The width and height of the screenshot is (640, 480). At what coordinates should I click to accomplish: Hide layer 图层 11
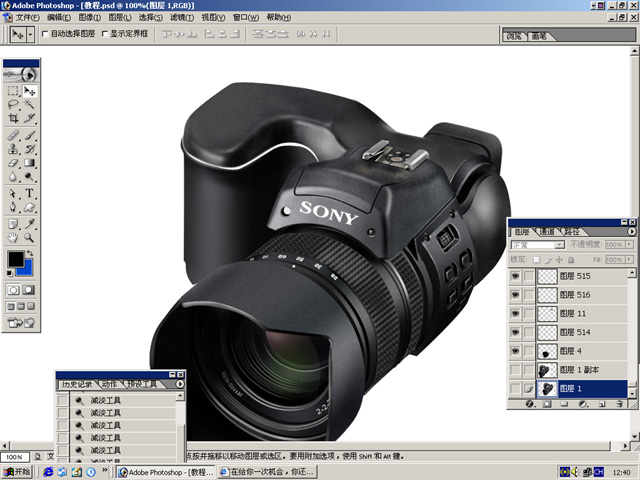tap(516, 313)
